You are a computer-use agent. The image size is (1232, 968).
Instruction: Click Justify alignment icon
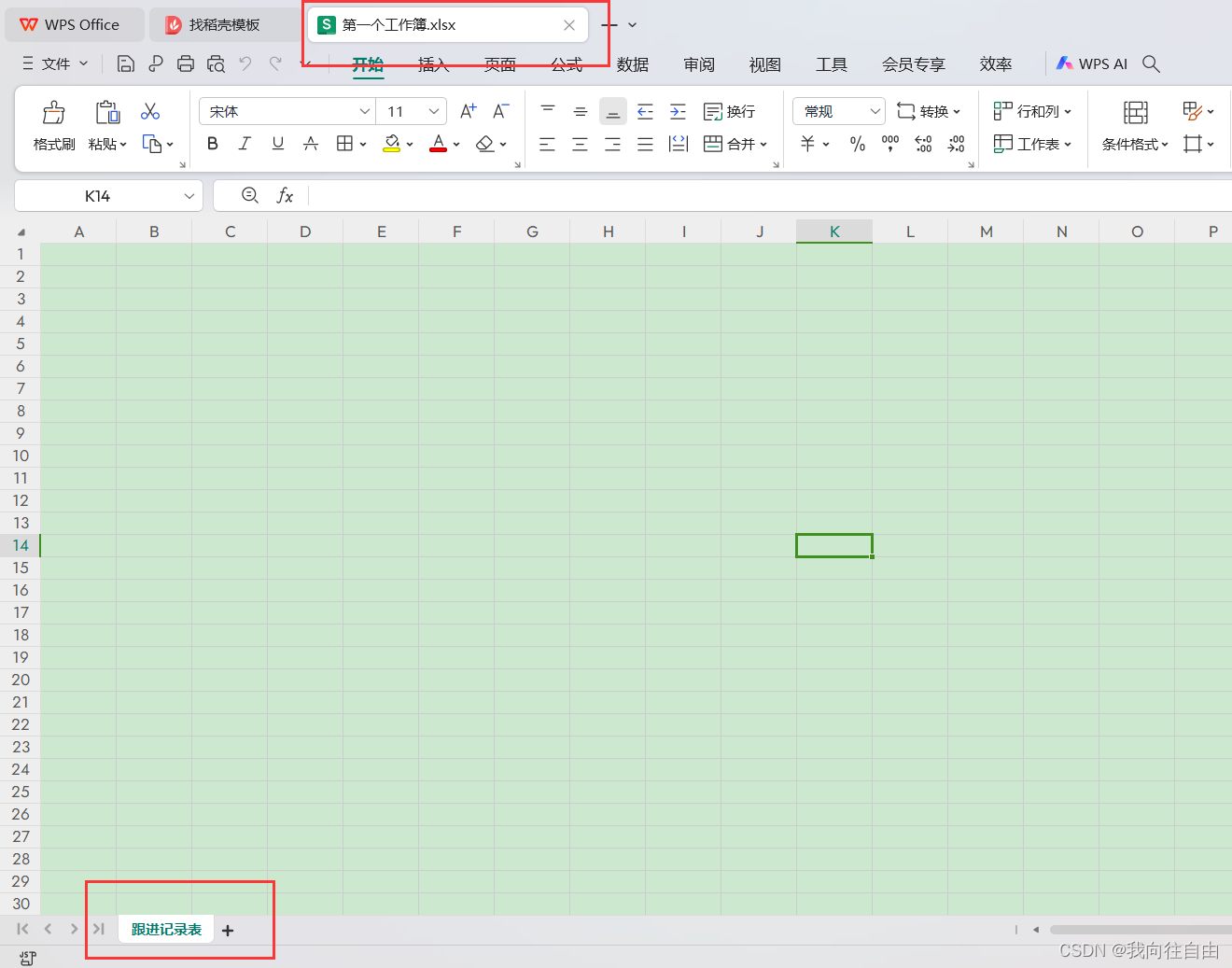tap(645, 144)
